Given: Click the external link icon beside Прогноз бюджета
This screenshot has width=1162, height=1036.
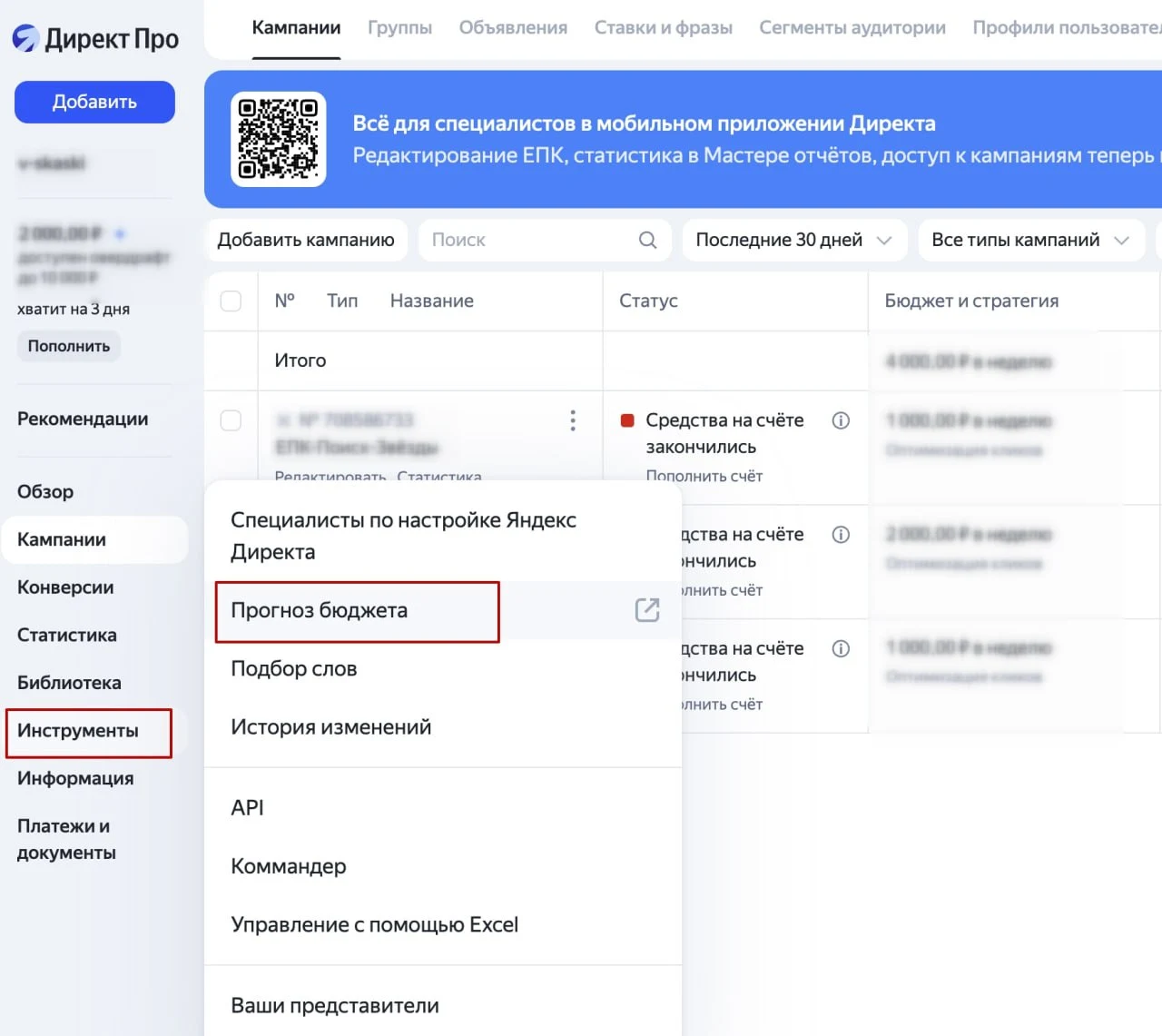Looking at the screenshot, I should [647, 610].
